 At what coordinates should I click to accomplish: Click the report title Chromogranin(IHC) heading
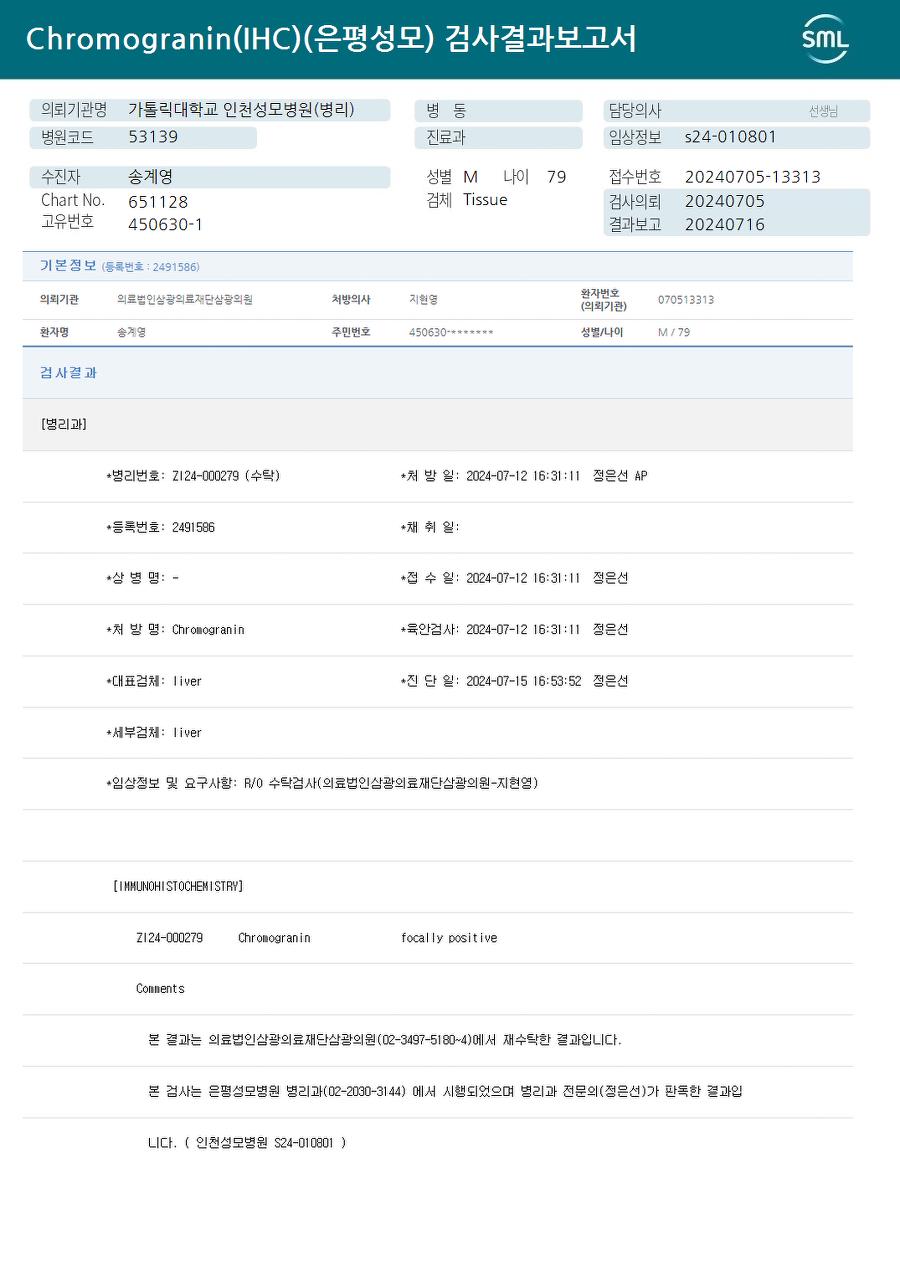coord(330,39)
